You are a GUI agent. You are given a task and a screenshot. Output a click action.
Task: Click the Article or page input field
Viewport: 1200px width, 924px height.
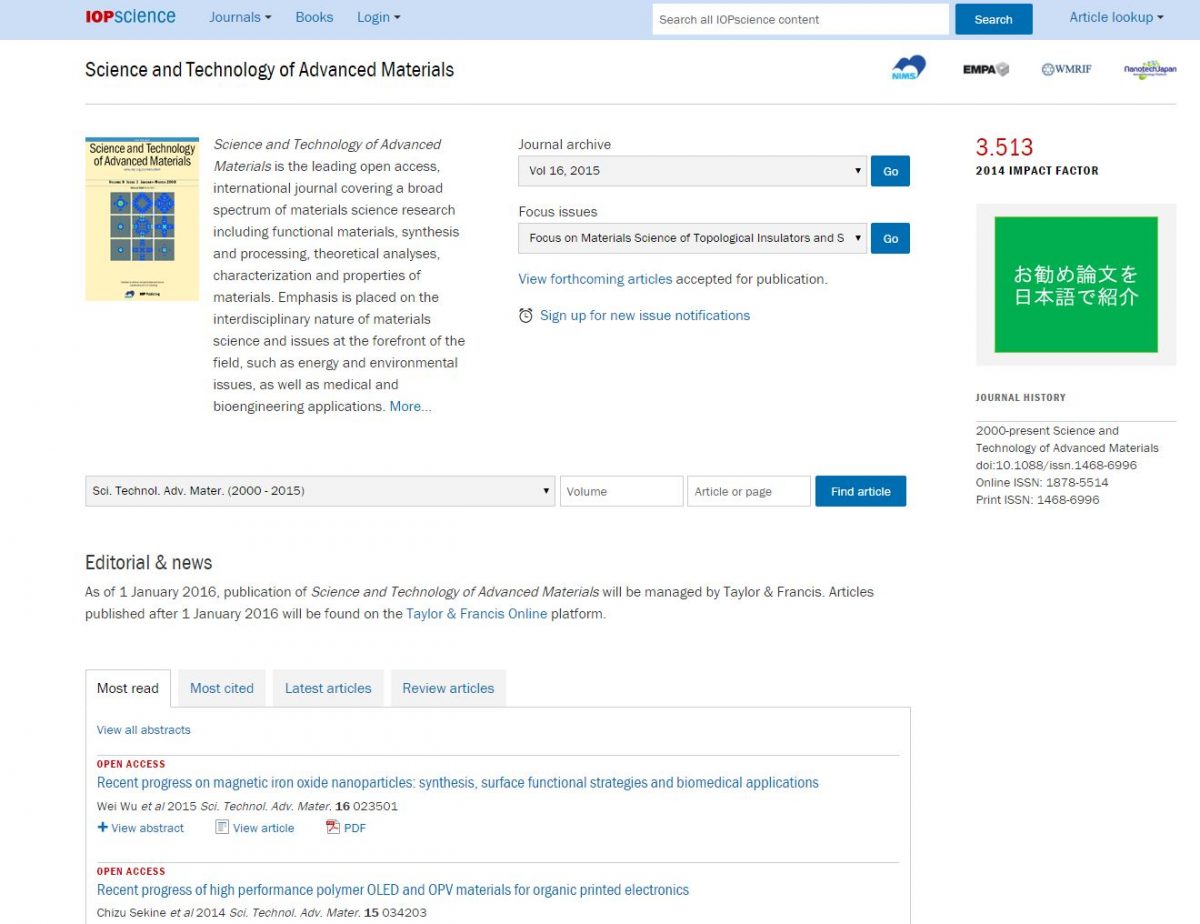point(749,491)
